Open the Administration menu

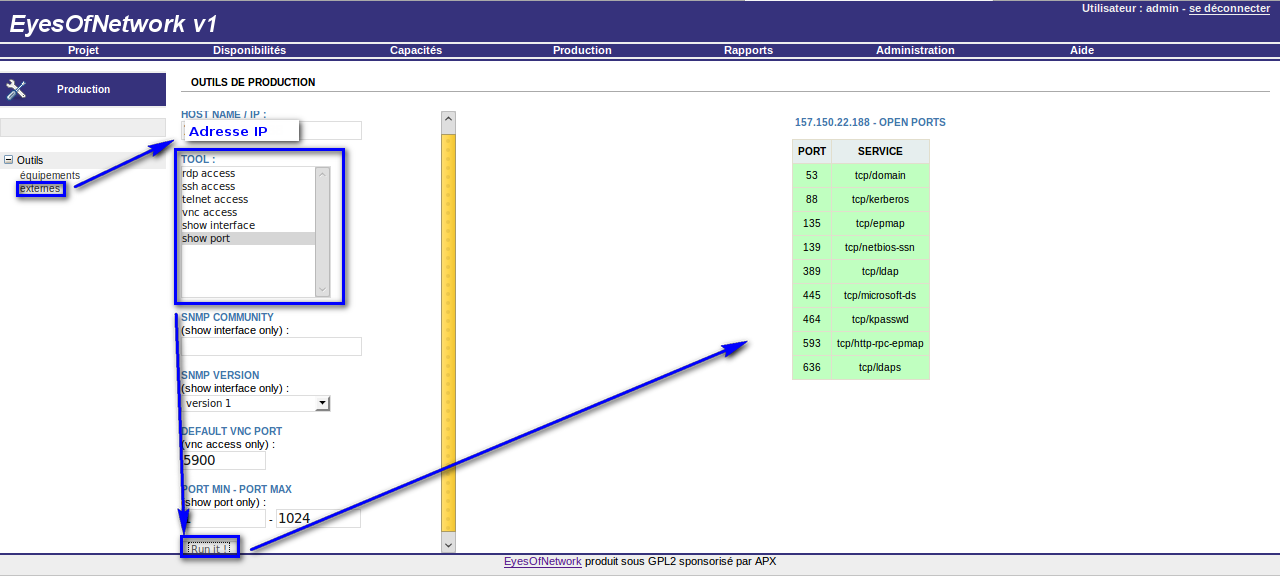click(914, 50)
